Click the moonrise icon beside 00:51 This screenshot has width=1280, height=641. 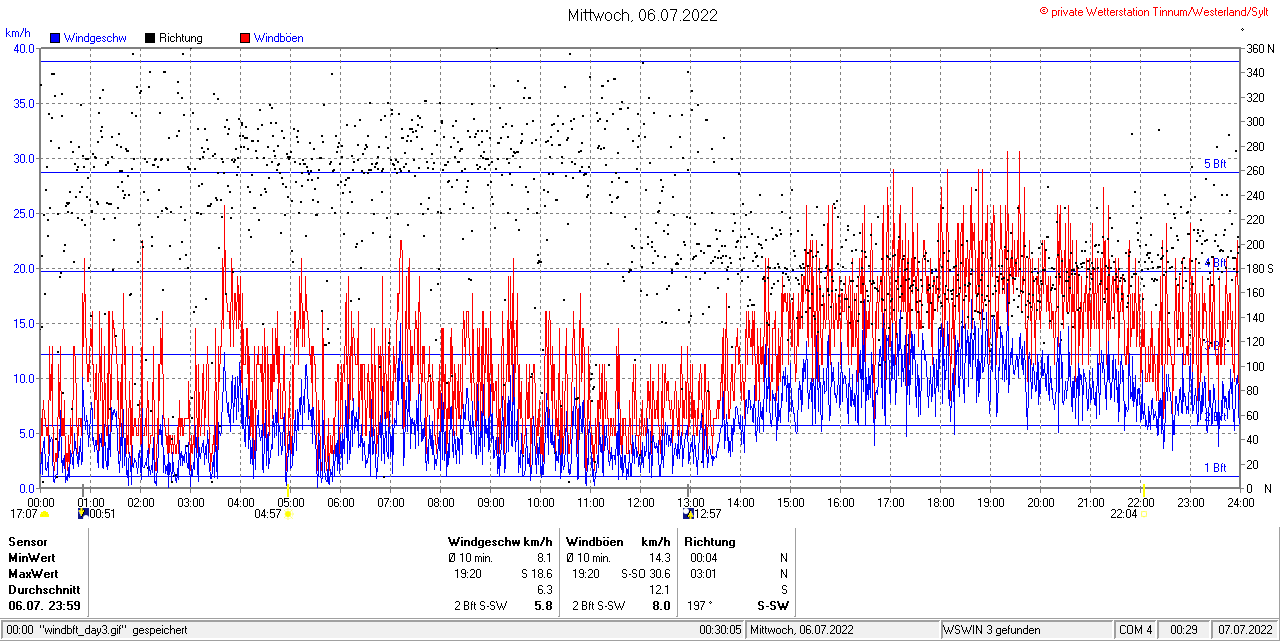click(x=83, y=514)
